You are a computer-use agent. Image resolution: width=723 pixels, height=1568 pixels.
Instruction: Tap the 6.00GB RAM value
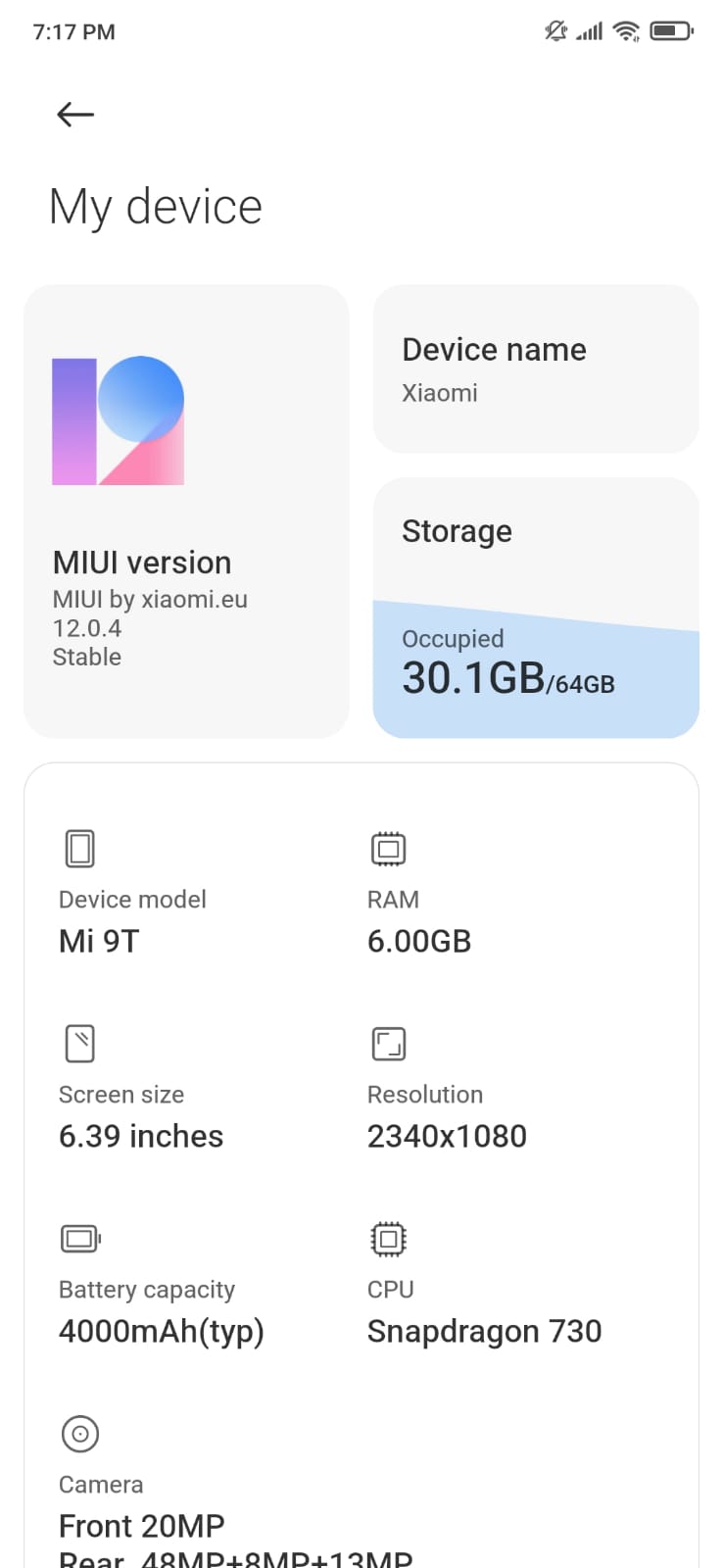tap(419, 941)
